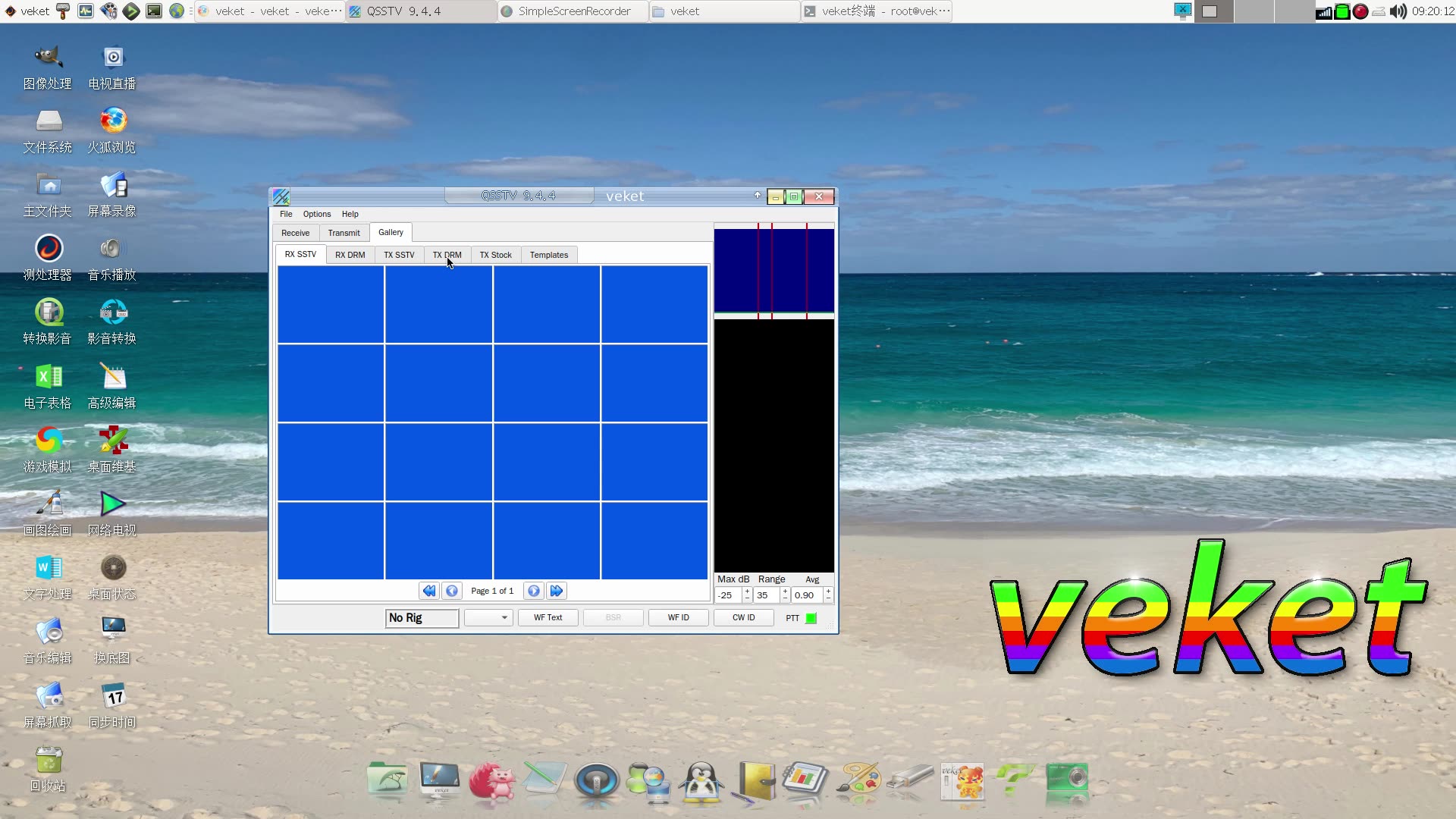Screen dimensions: 1456x819
Task: Increase the Max dB value
Action: (747, 591)
